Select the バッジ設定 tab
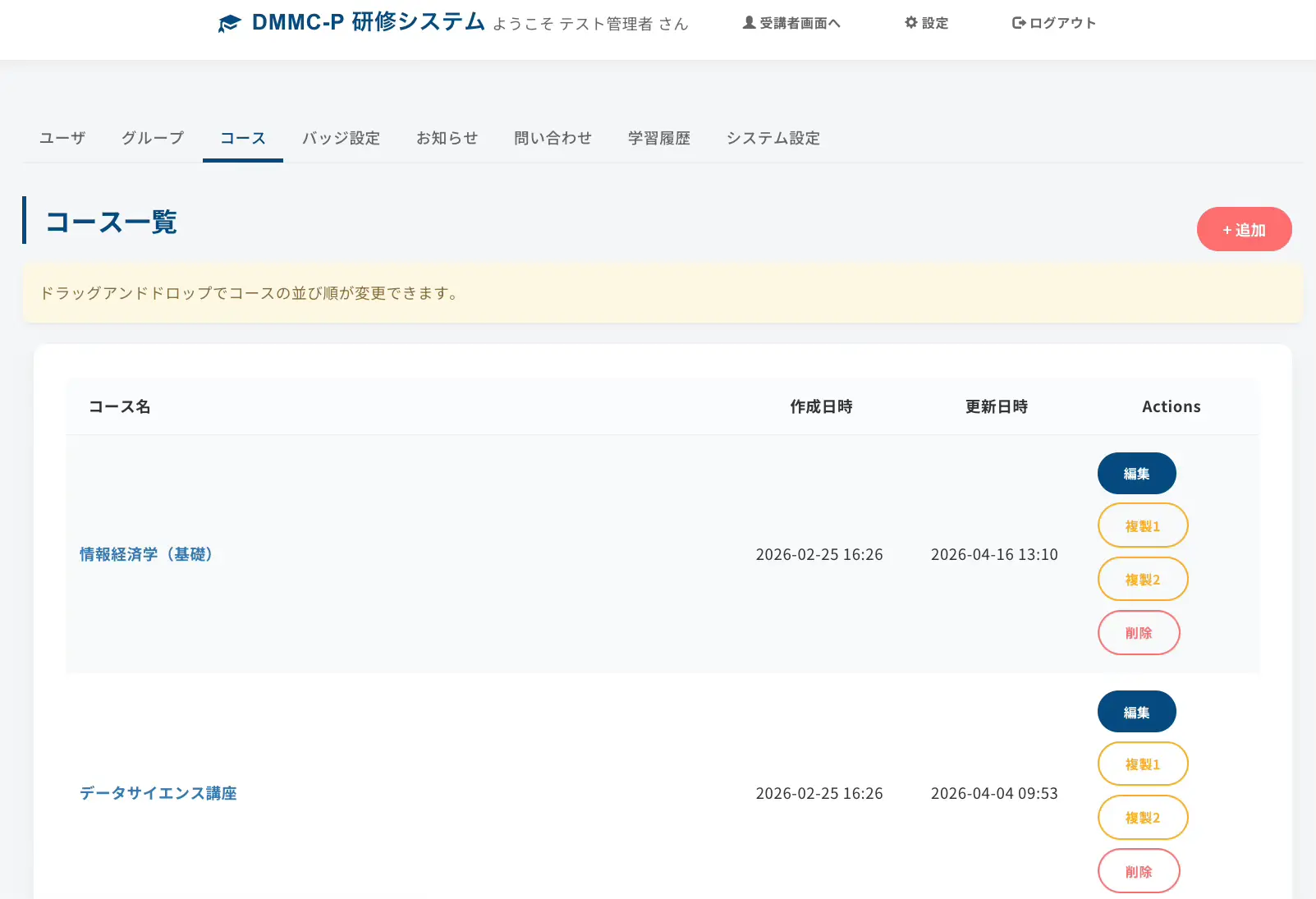 (341, 138)
